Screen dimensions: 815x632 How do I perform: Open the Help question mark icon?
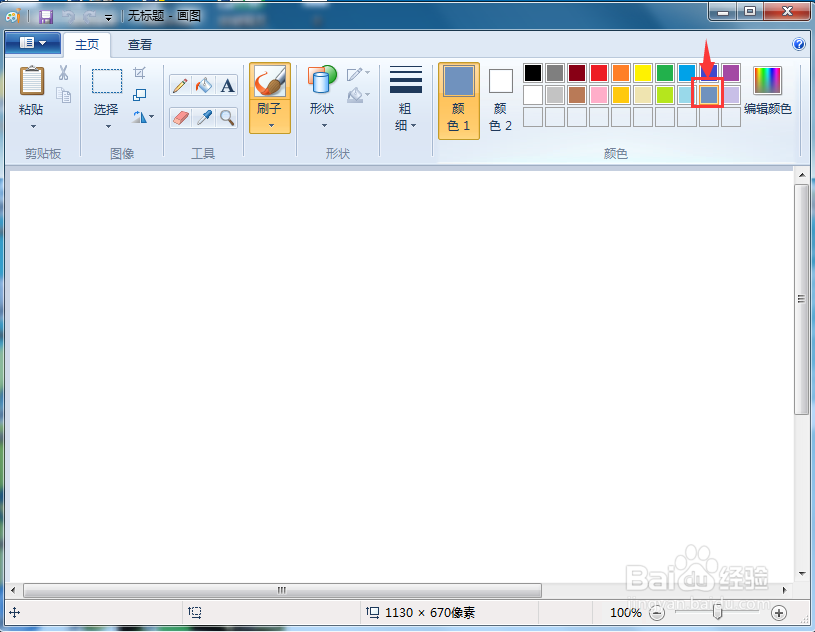click(798, 44)
